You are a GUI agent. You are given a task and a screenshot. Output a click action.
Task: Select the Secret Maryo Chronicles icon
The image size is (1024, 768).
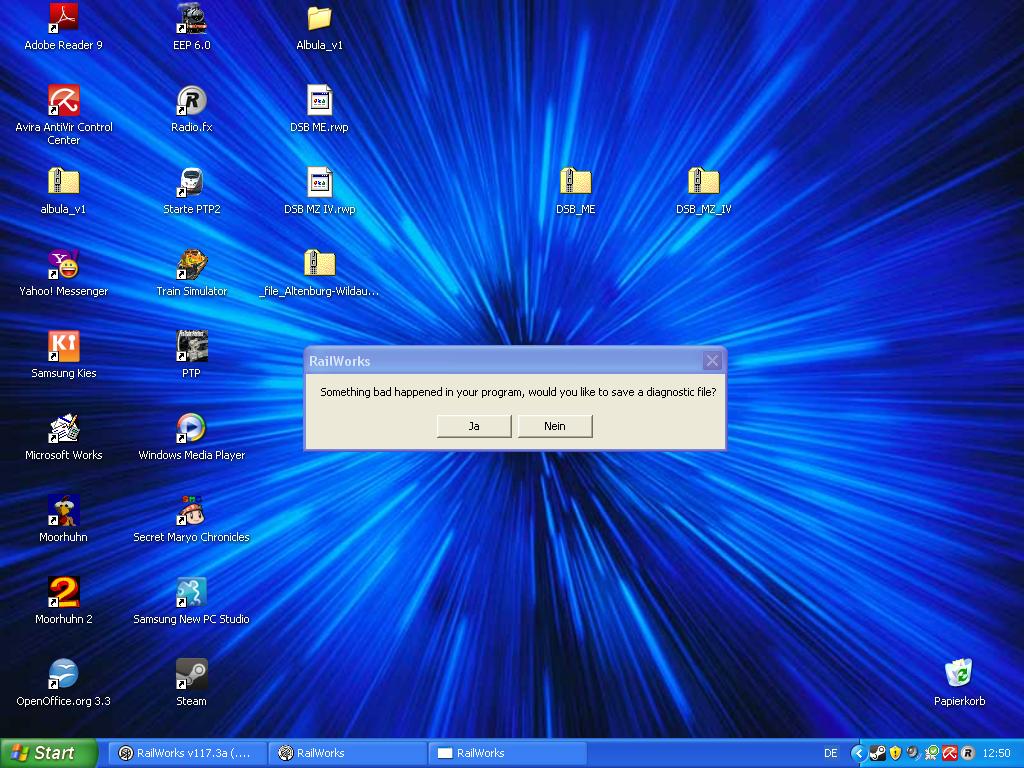191,519
